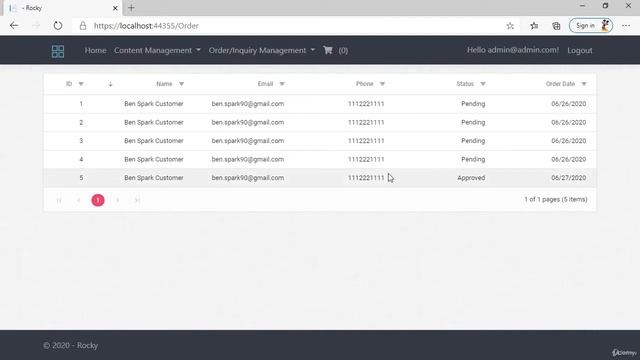Click the Rocky grid logo icon
Viewport: 640px width, 360px height.
point(58,51)
